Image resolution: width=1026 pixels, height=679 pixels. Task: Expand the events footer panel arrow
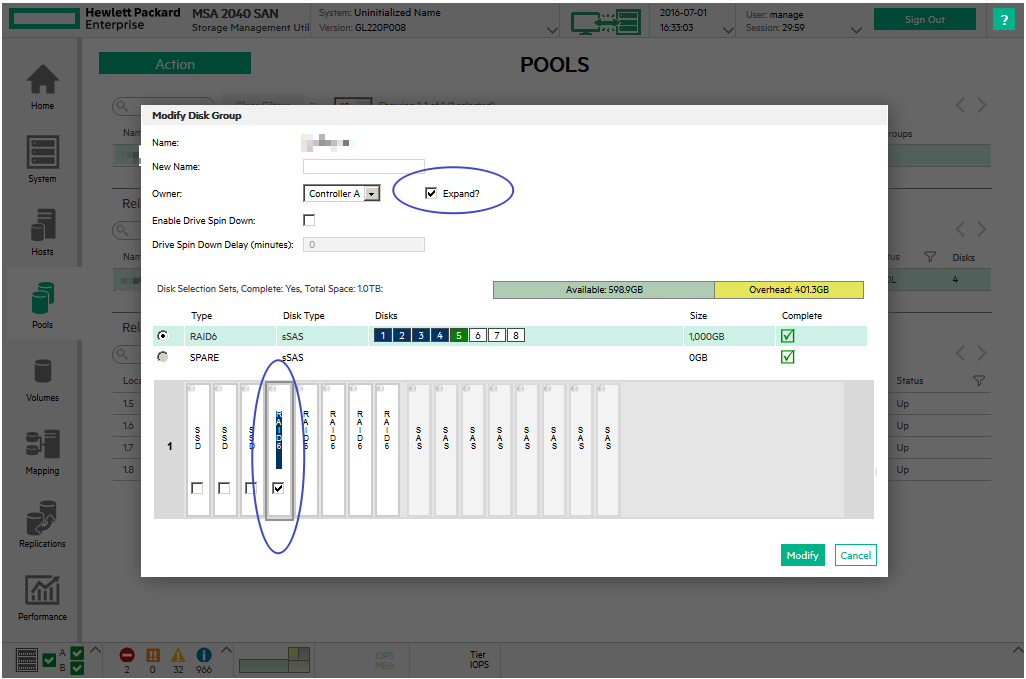[x=226, y=650]
